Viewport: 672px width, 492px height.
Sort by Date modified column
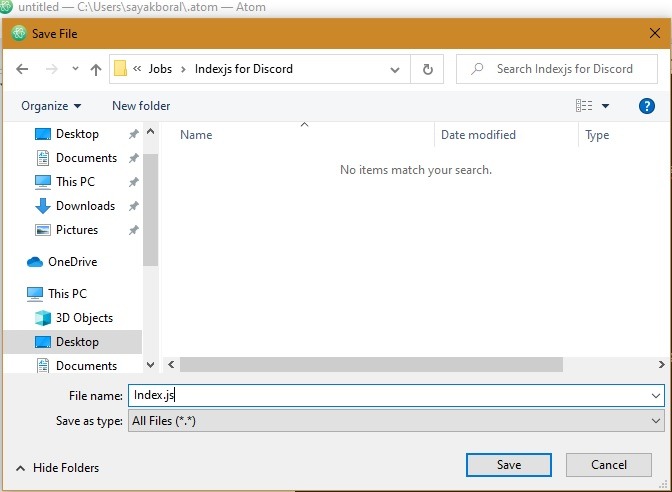(x=478, y=135)
